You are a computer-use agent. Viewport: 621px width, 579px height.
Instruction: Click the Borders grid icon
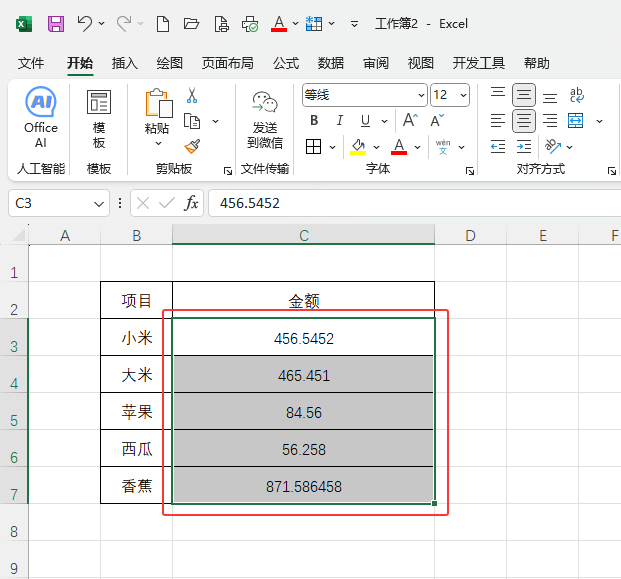tap(313, 147)
